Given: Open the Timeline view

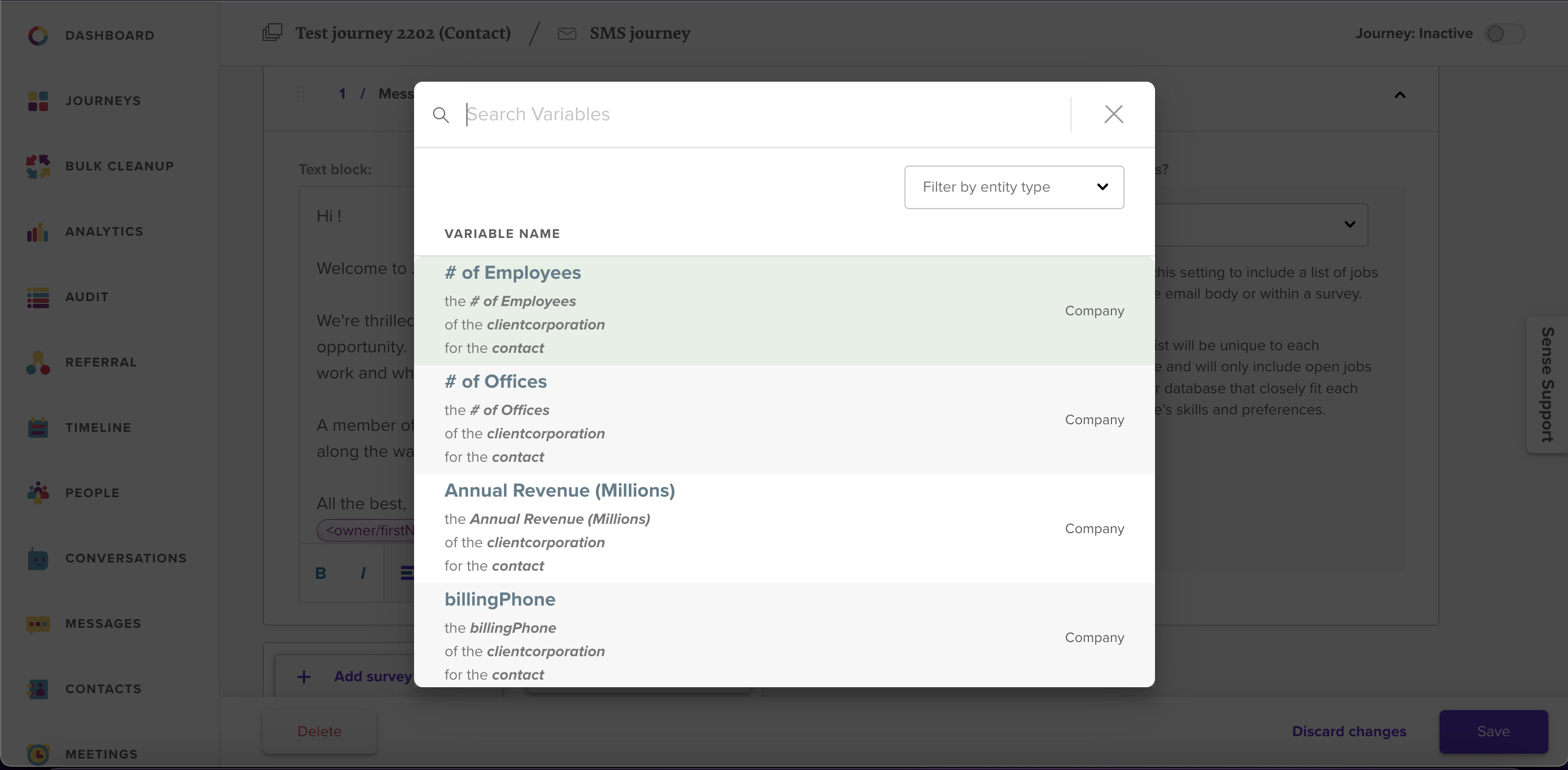Looking at the screenshot, I should point(98,427).
